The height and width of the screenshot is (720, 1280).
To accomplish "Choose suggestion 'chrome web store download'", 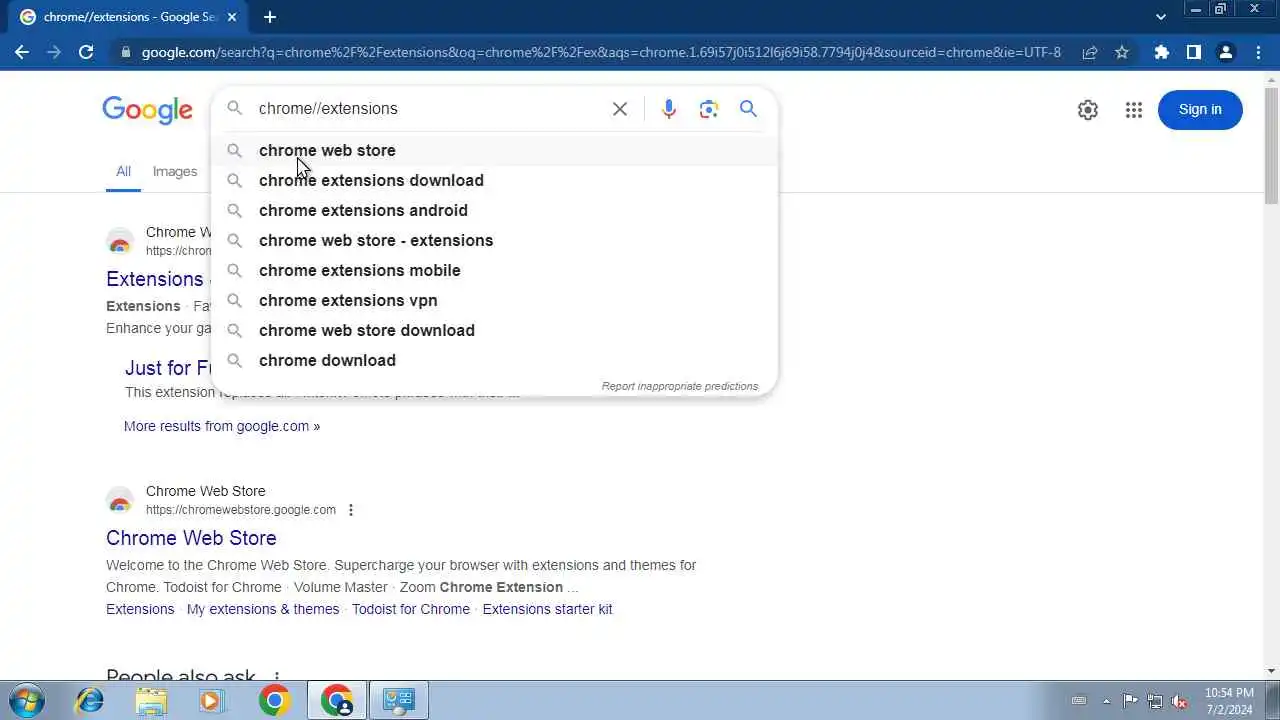I will point(494,330).
